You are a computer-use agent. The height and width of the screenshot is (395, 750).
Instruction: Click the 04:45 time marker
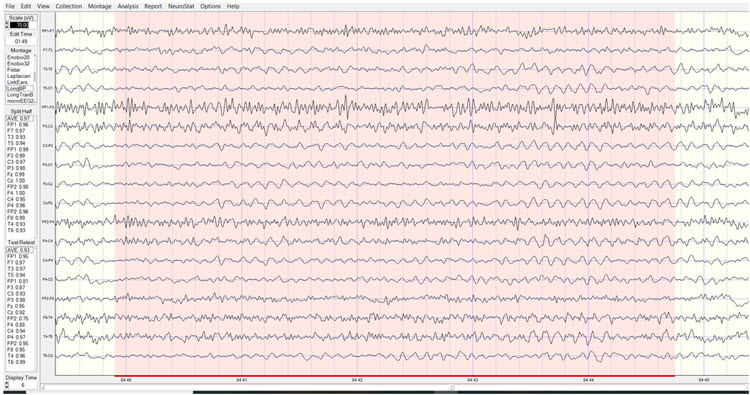point(704,380)
